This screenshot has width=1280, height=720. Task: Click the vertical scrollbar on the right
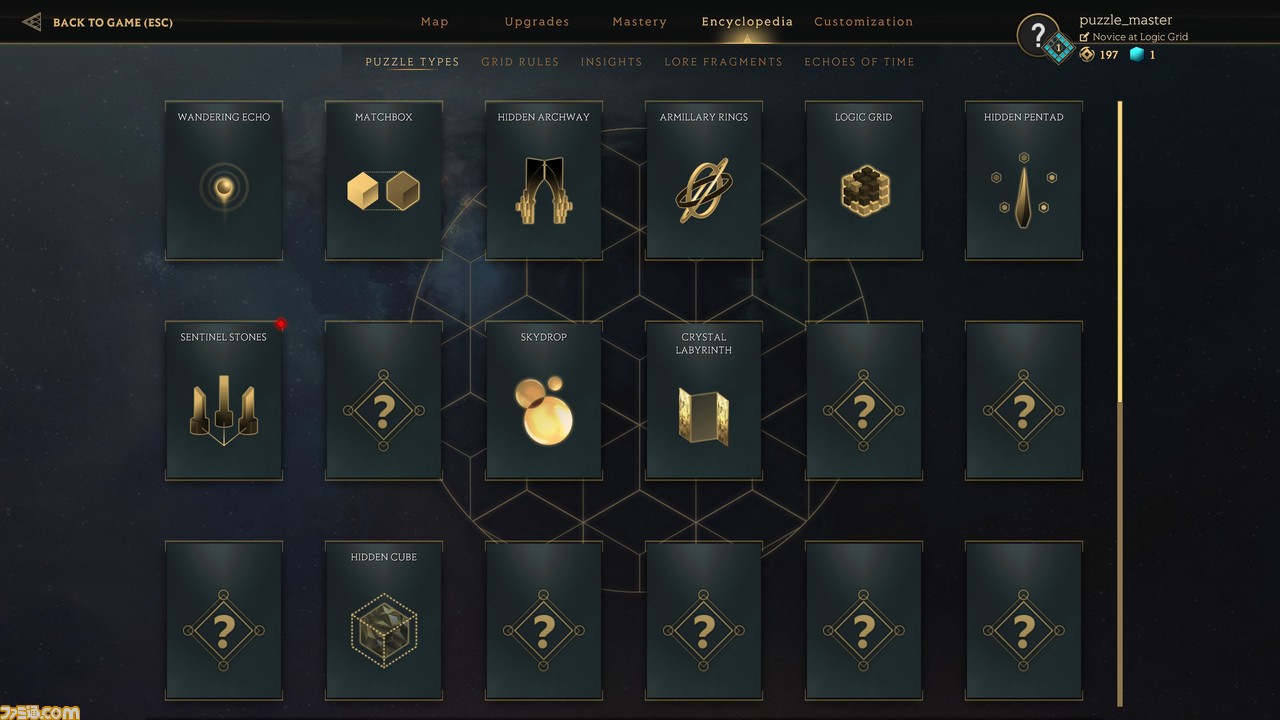pyautogui.click(x=1120, y=400)
